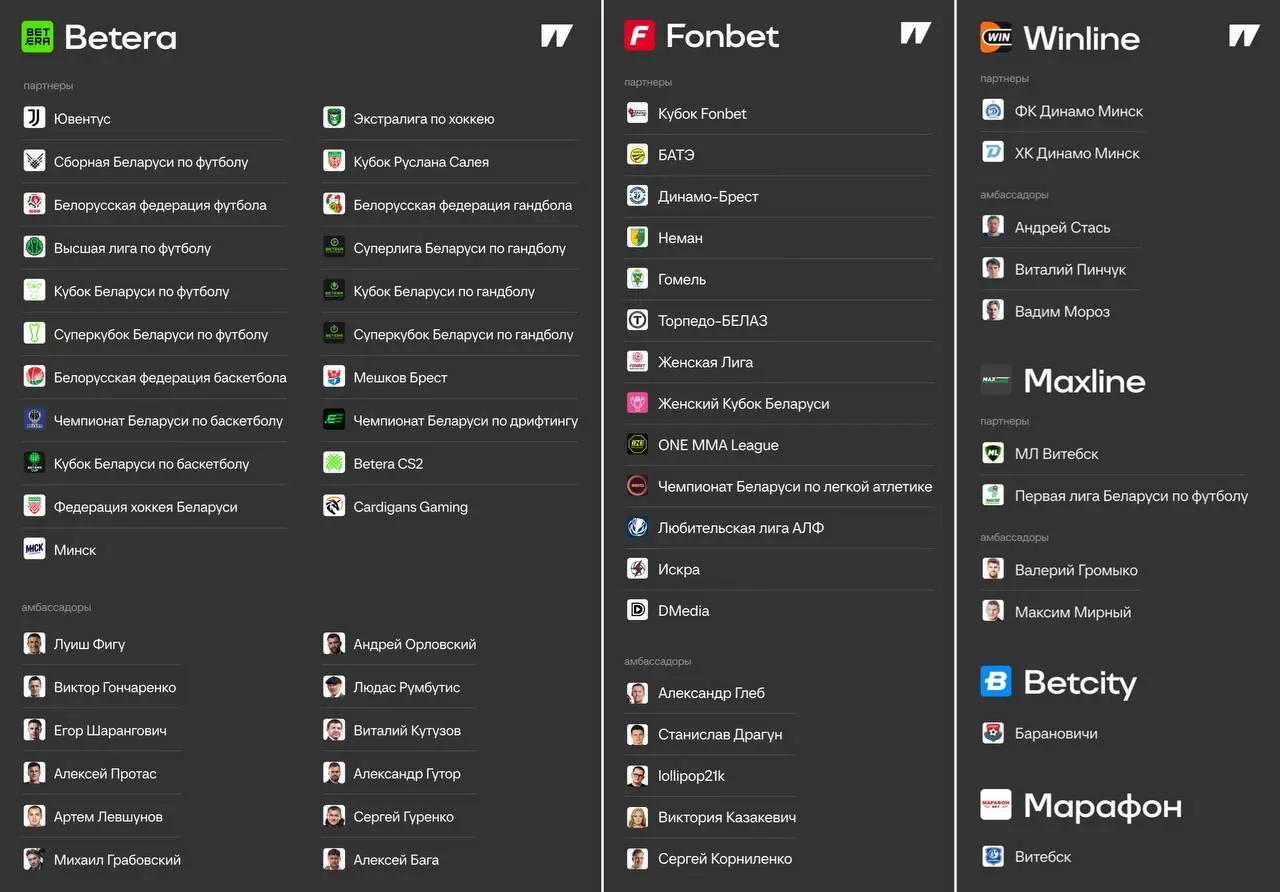Click the text 'Станислав Драгун'
Image resolution: width=1280 pixels, height=892 pixels.
click(720, 734)
